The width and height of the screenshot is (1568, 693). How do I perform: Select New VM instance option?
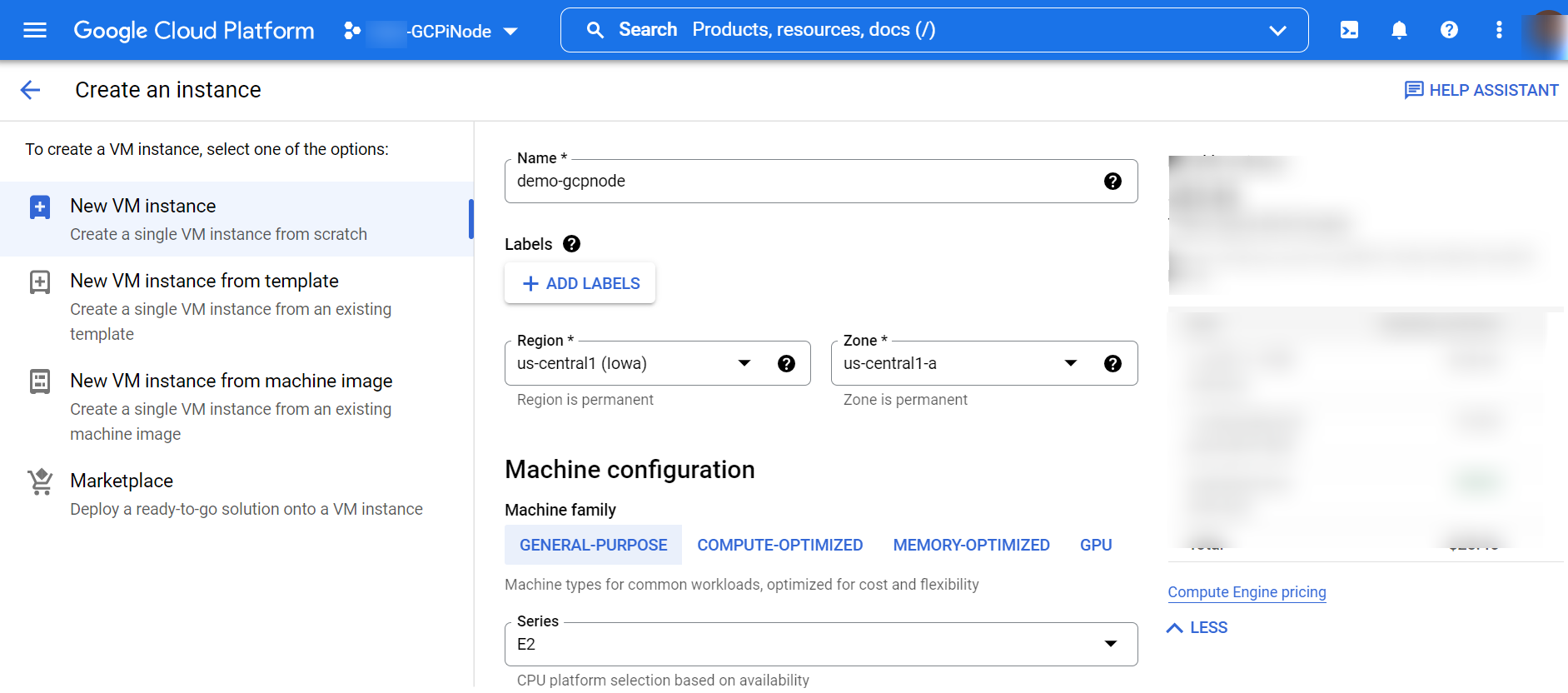236,219
